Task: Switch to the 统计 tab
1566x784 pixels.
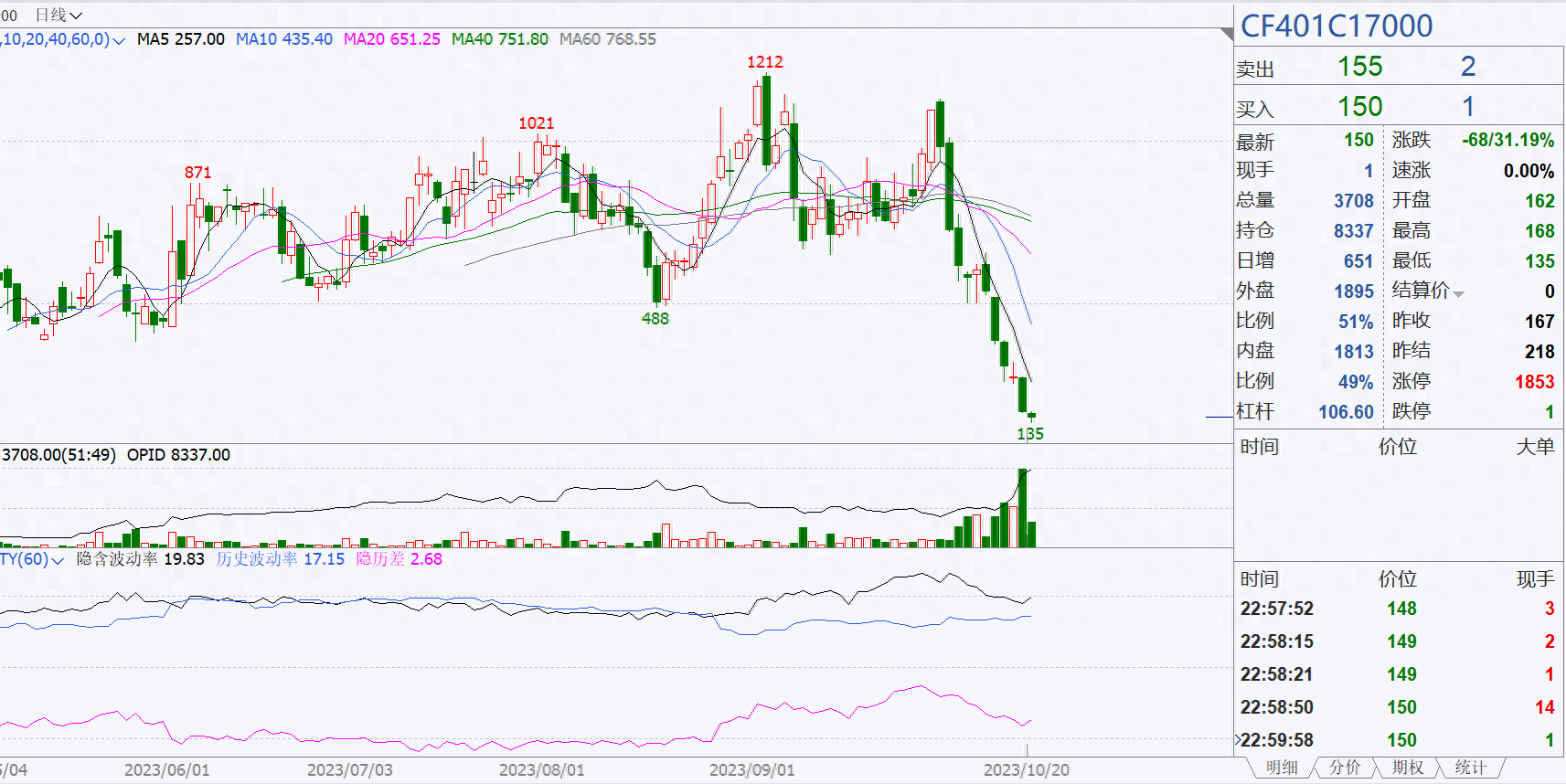Action: pos(1470,768)
